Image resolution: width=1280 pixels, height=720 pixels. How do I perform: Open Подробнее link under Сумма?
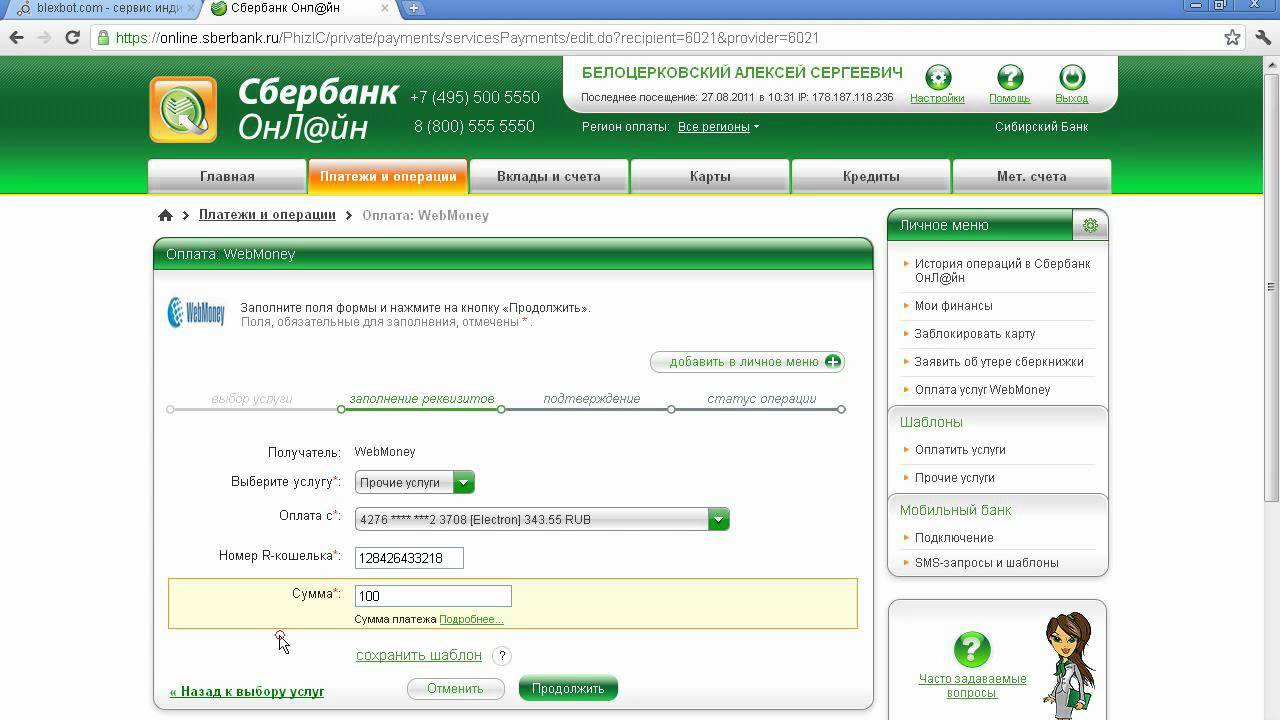click(x=471, y=619)
